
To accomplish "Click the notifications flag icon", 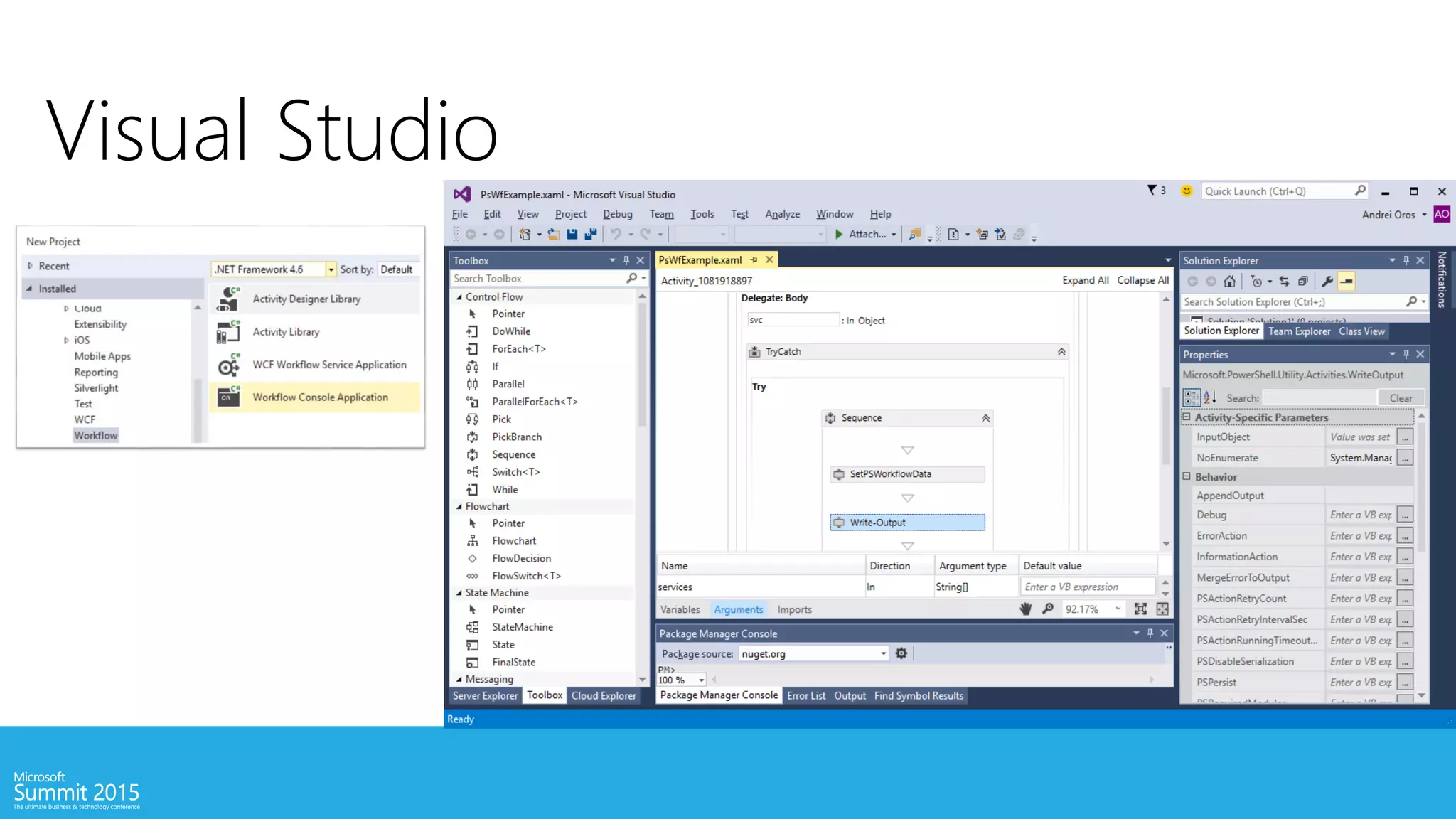I will click(x=1152, y=190).
